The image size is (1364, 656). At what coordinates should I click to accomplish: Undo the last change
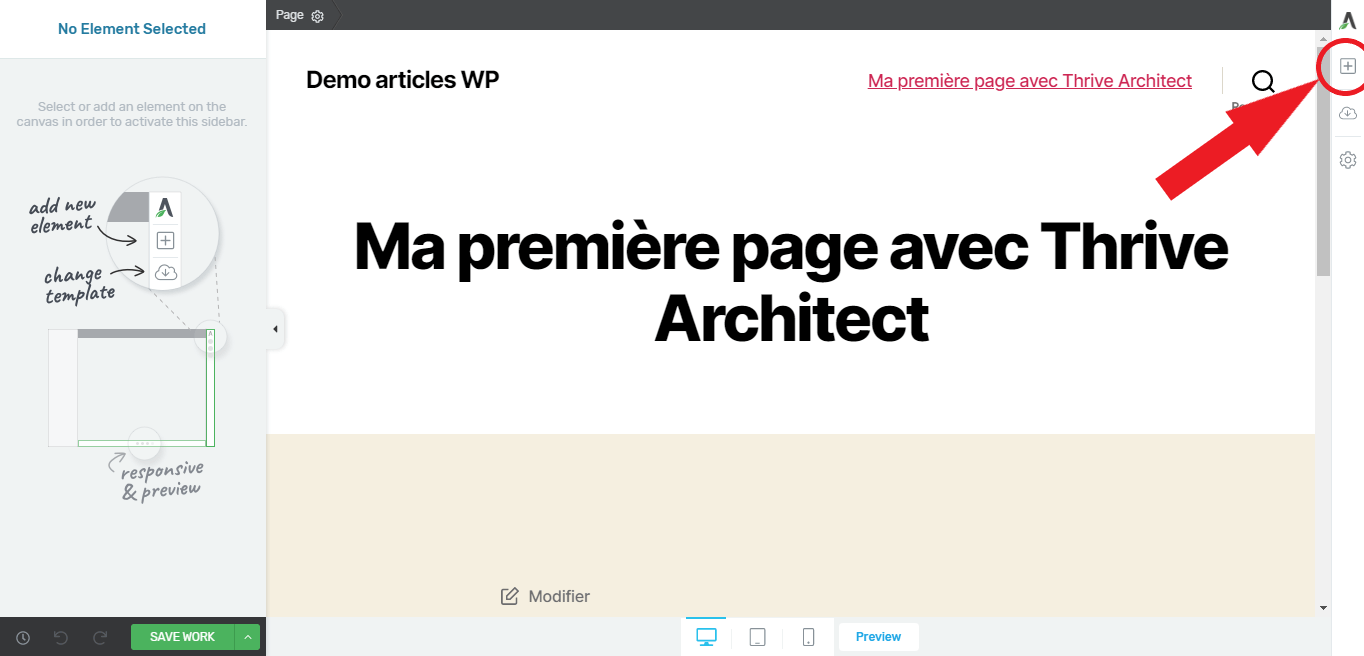(x=61, y=637)
